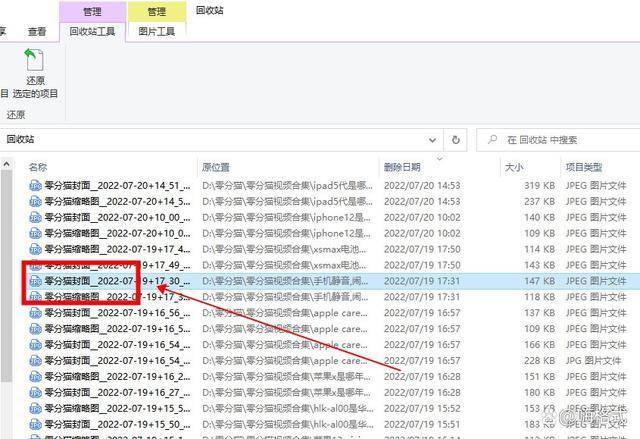
Task: Sort by the 大小 column header
Action: pyautogui.click(x=514, y=167)
